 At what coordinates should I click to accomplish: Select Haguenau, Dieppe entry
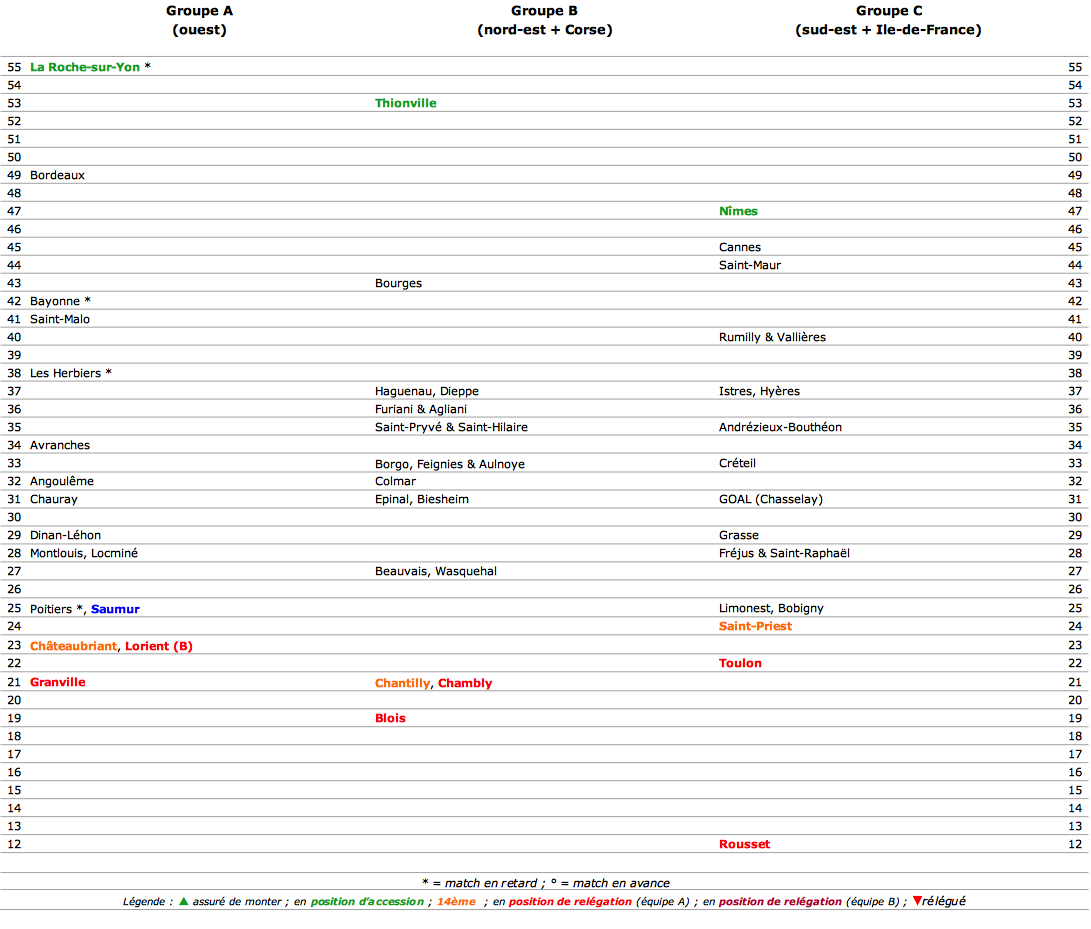click(x=427, y=391)
